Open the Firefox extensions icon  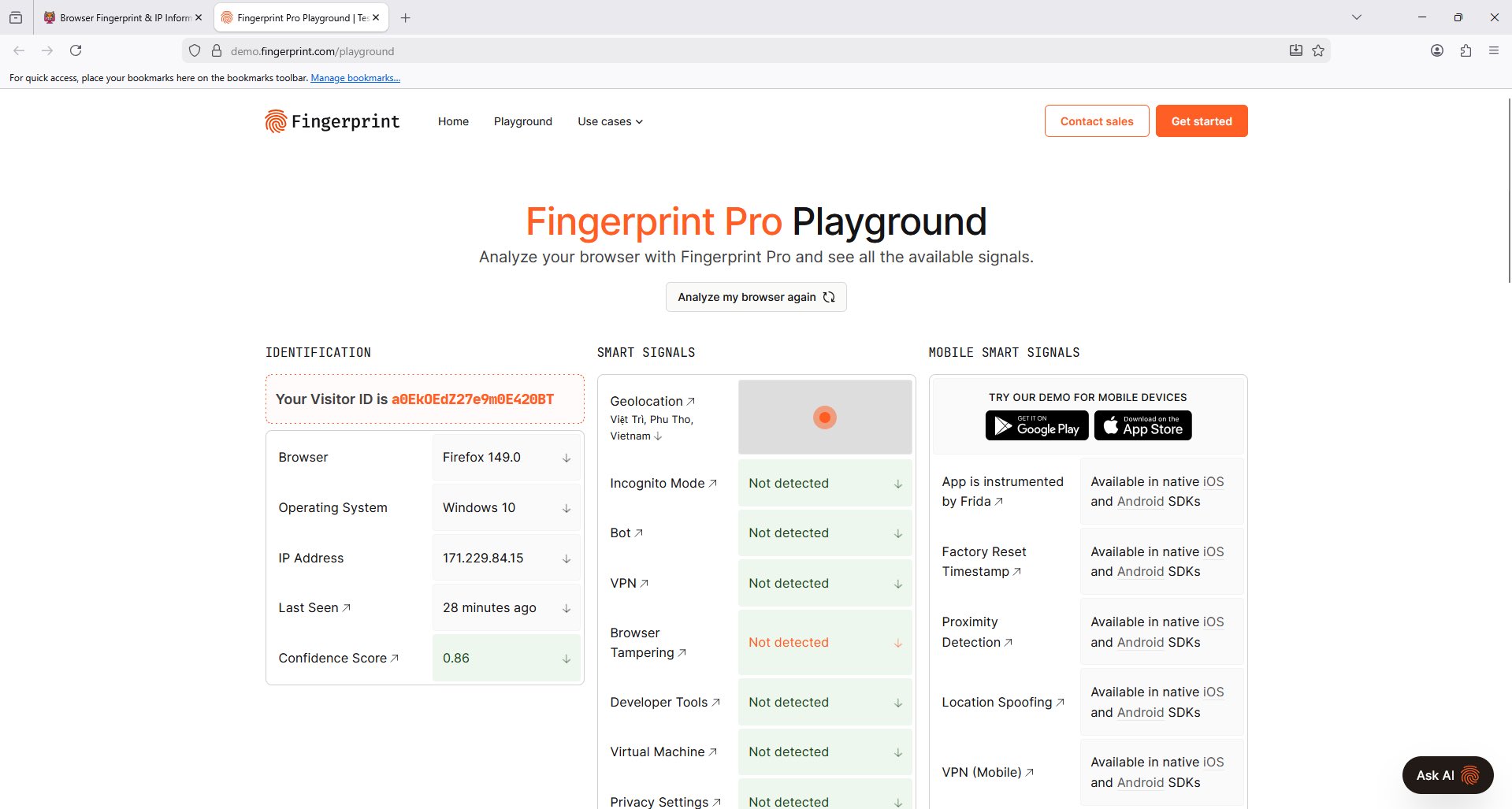[1466, 50]
